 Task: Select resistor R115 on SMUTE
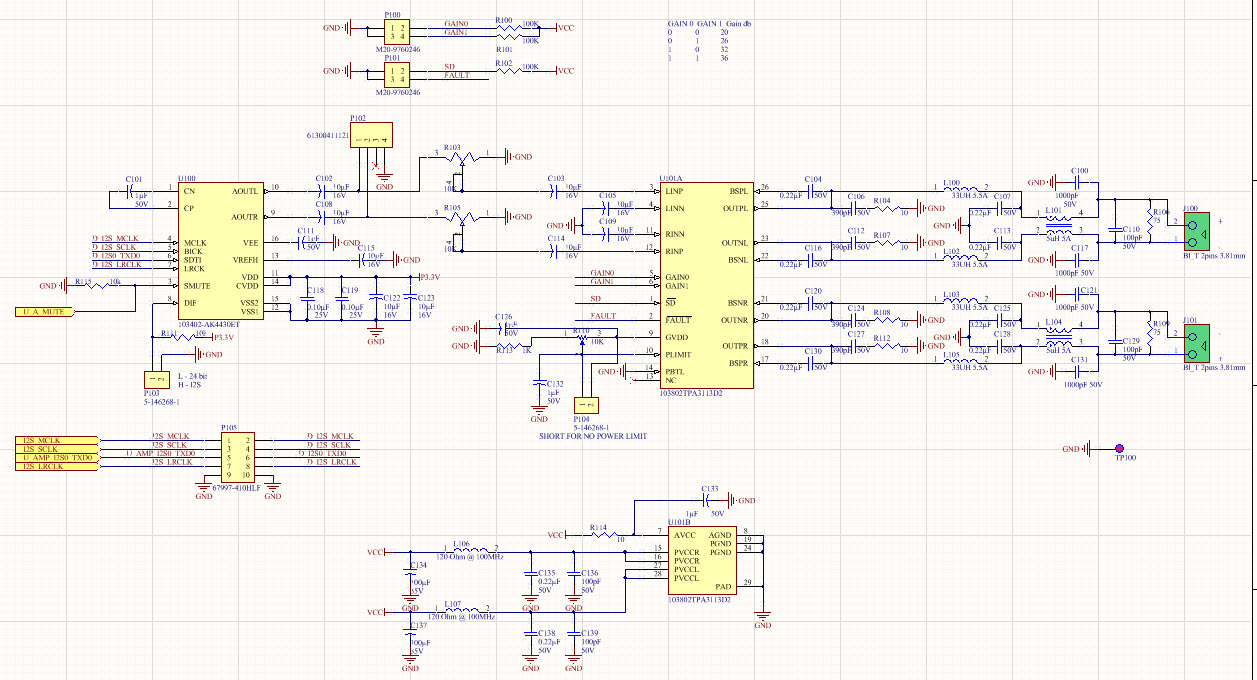coord(97,285)
